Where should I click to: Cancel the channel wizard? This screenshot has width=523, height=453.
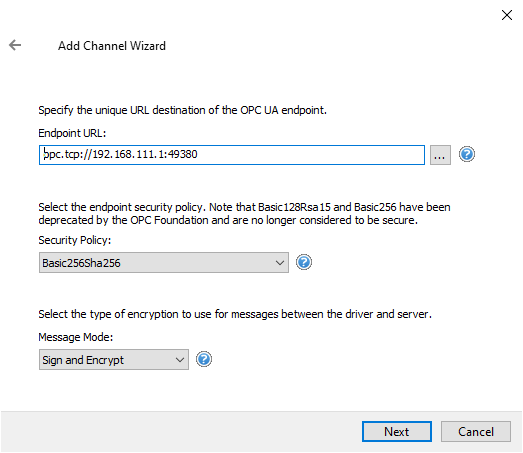[476, 432]
